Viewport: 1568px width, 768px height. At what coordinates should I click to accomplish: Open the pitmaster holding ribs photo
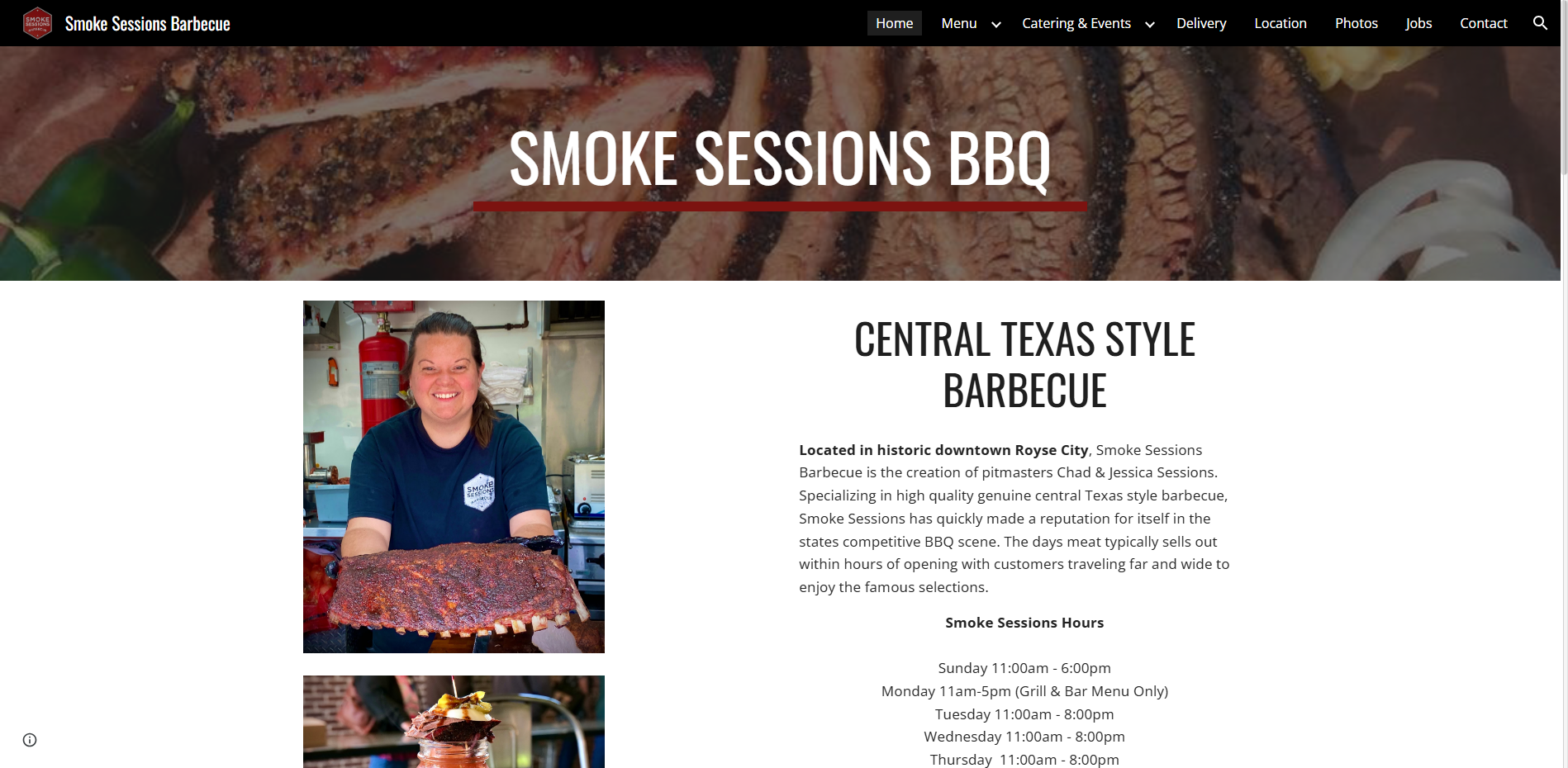tap(454, 476)
